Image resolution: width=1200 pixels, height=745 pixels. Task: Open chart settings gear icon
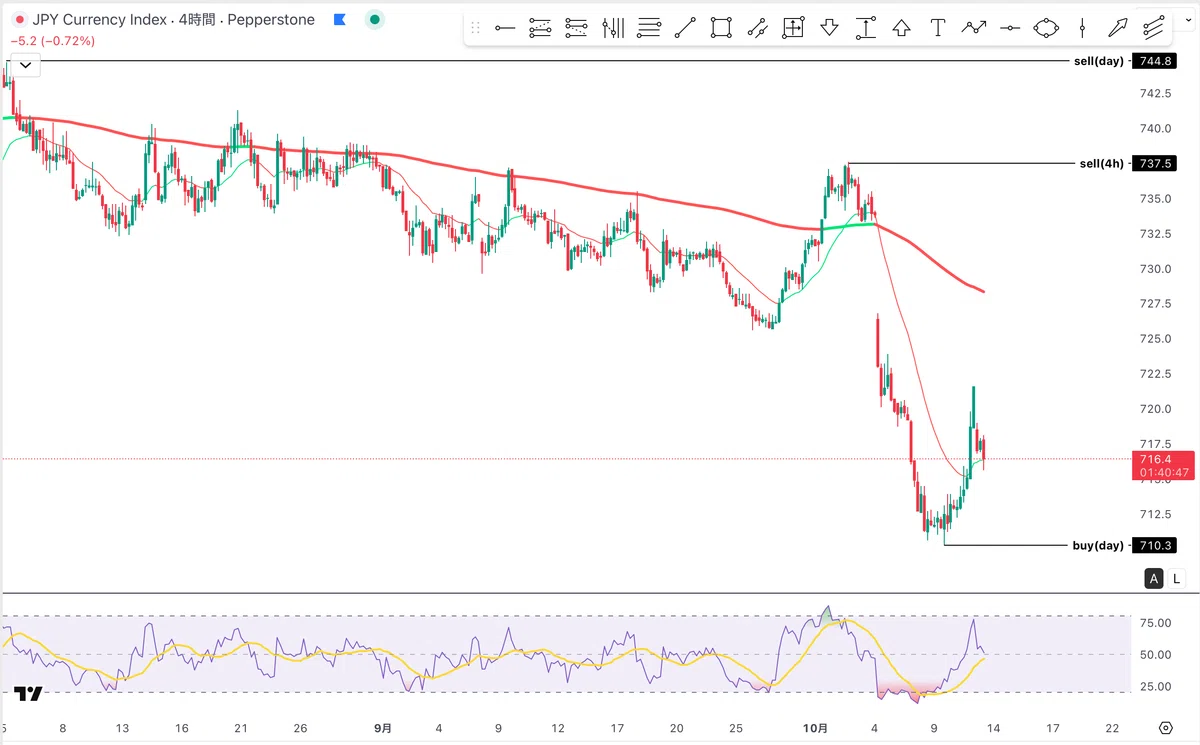pyautogui.click(x=1166, y=727)
